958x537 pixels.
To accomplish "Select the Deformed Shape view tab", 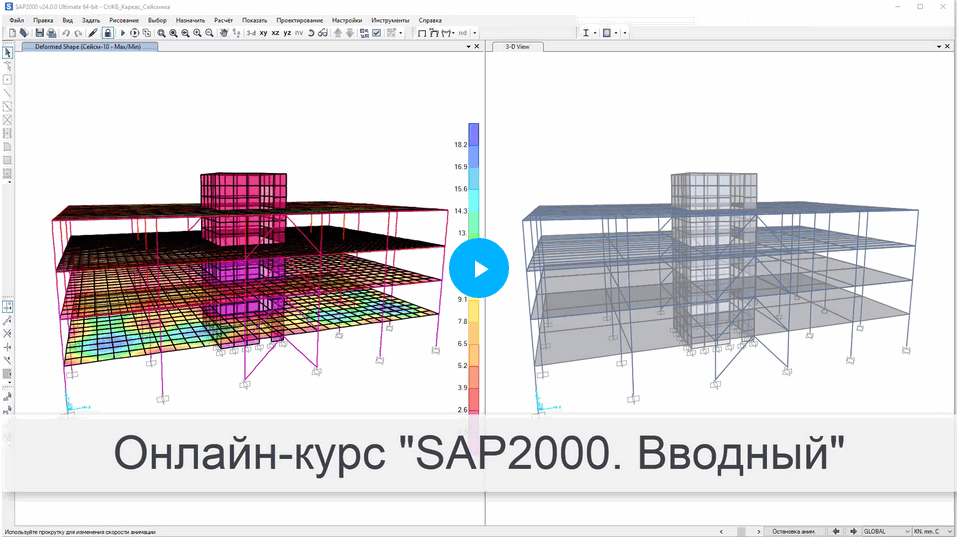I will [90, 46].
